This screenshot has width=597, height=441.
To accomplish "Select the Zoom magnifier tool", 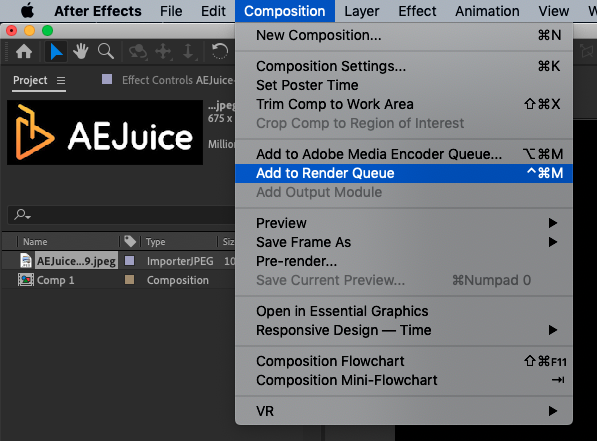I will (105, 51).
